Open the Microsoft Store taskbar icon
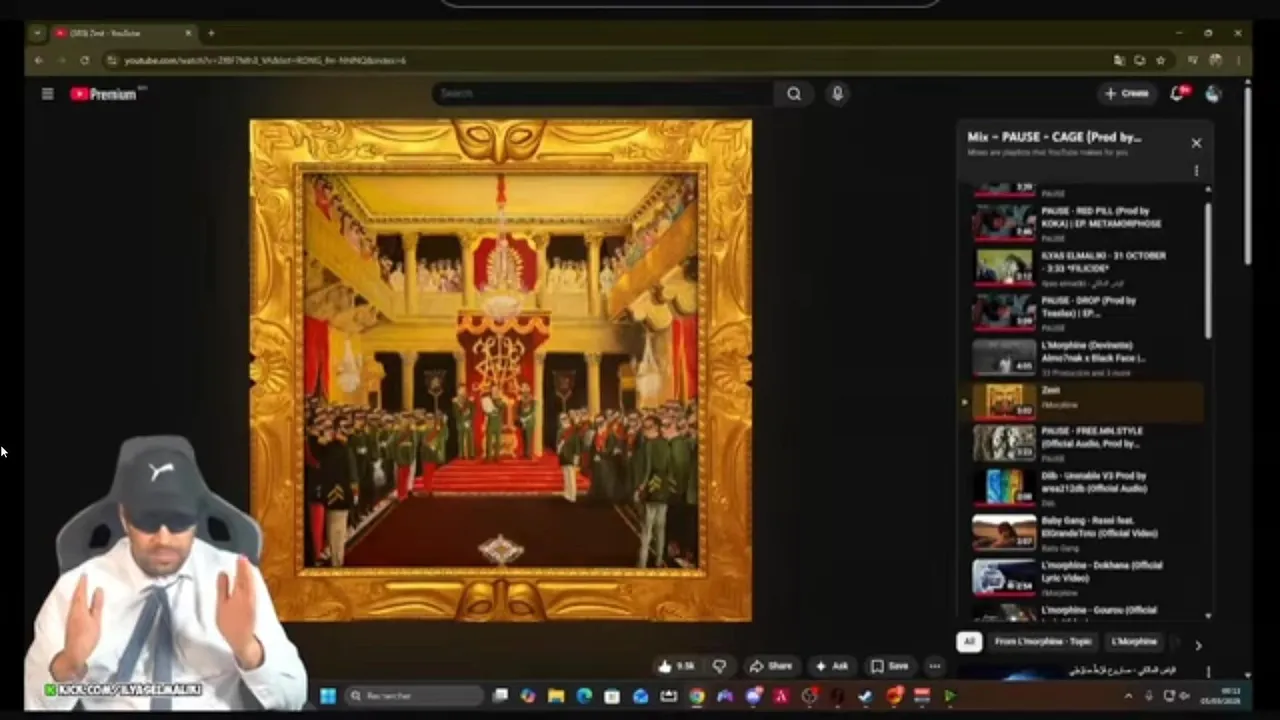 tap(612, 696)
